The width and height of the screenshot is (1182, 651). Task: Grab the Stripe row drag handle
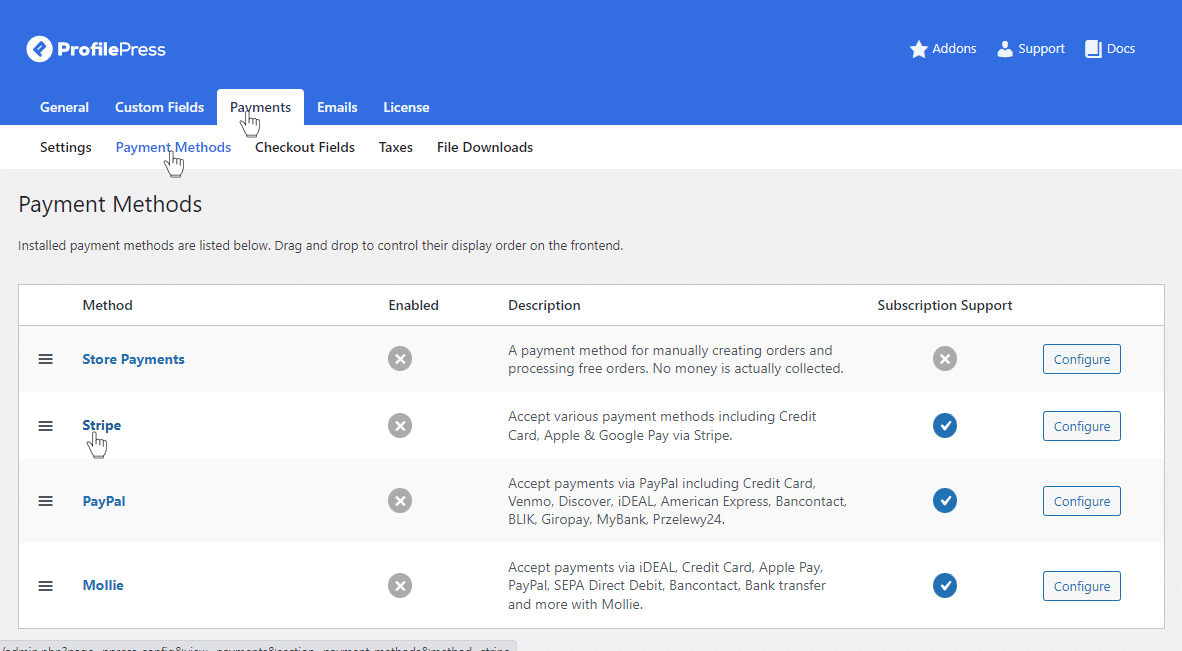click(45, 426)
